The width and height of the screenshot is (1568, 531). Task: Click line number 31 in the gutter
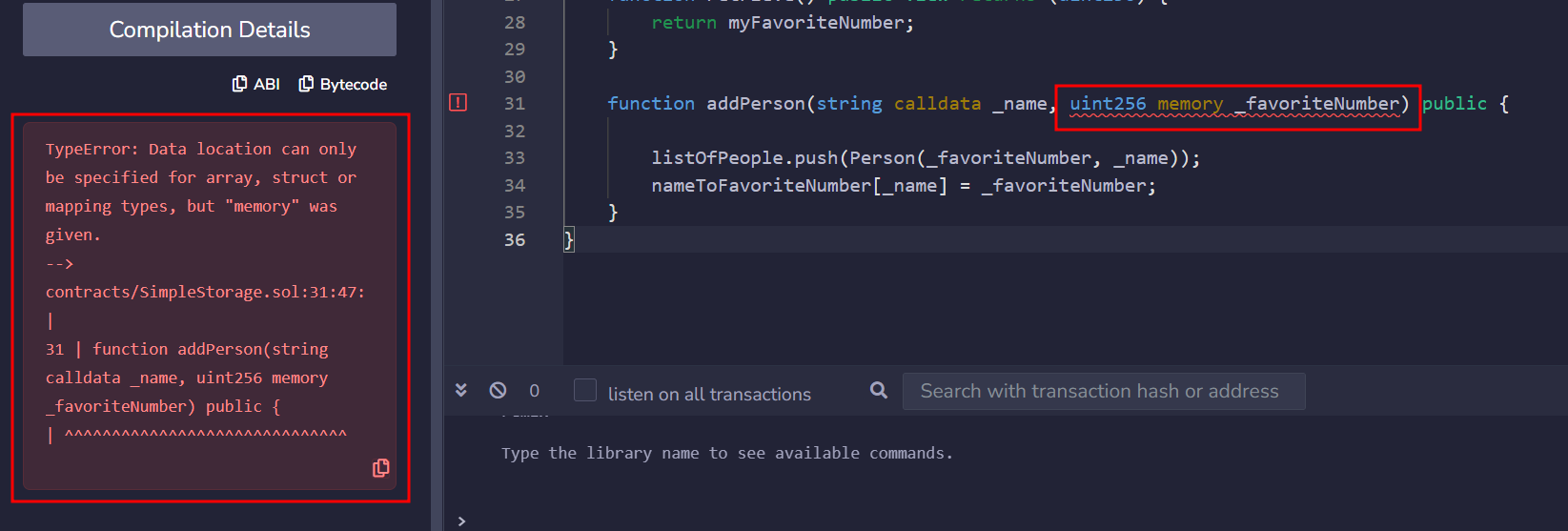515,103
